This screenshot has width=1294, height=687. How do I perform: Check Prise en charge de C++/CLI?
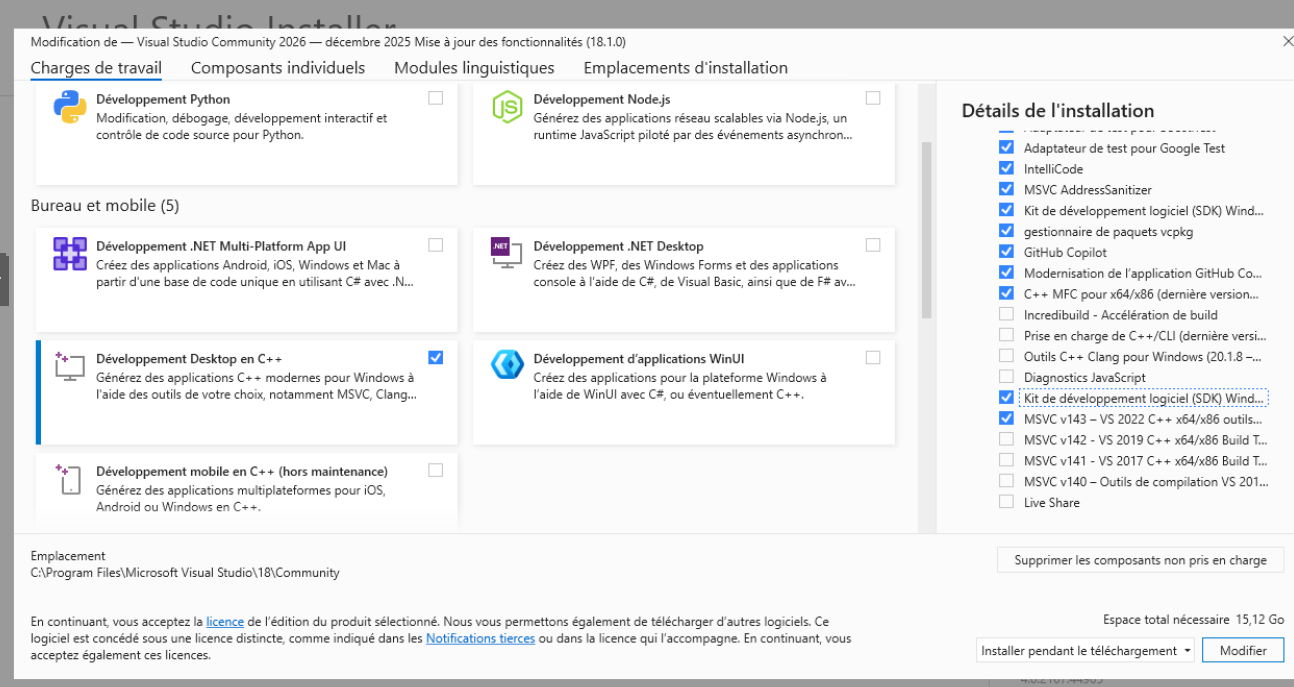(1006, 335)
